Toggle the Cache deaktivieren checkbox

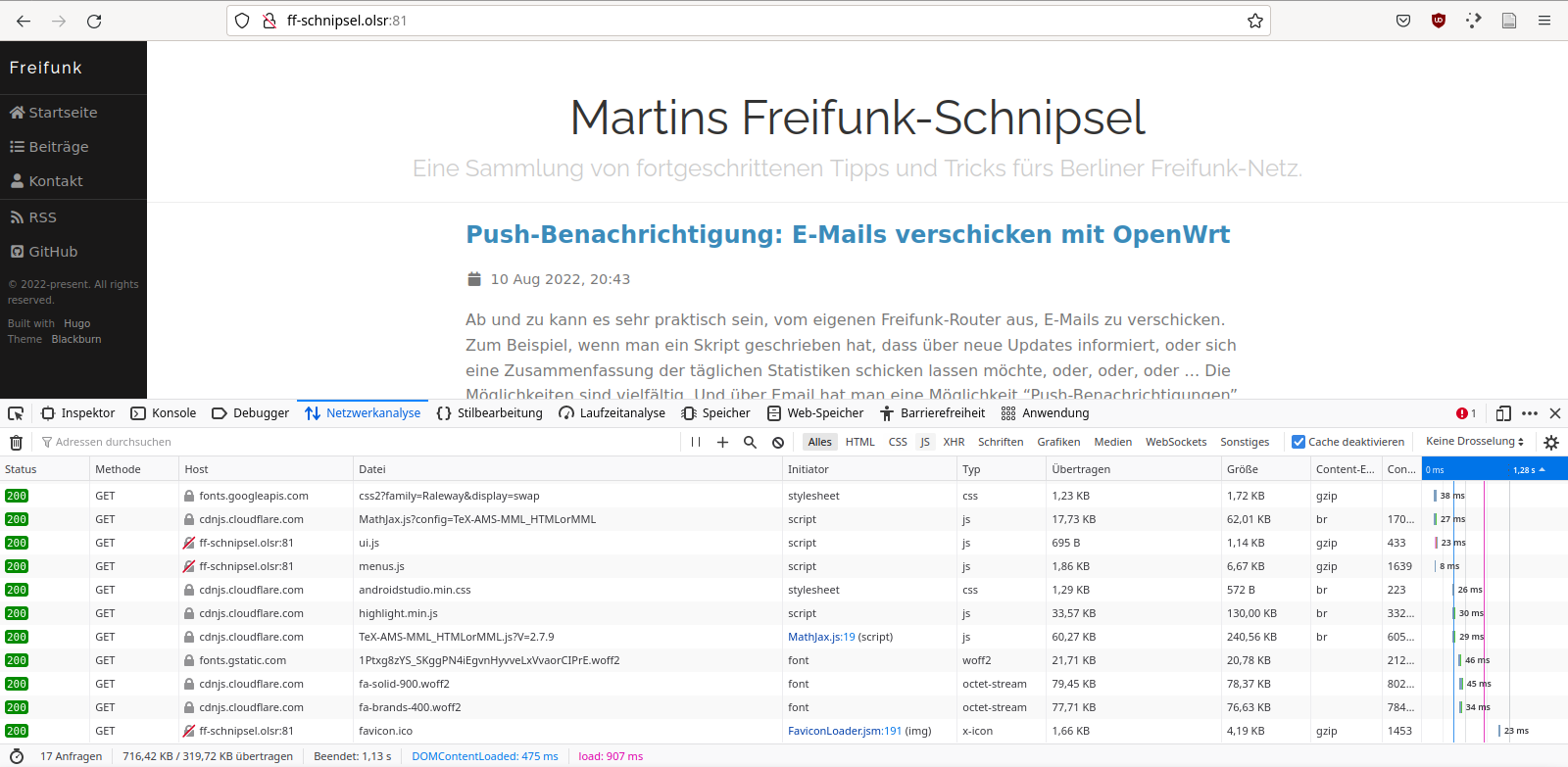1298,442
